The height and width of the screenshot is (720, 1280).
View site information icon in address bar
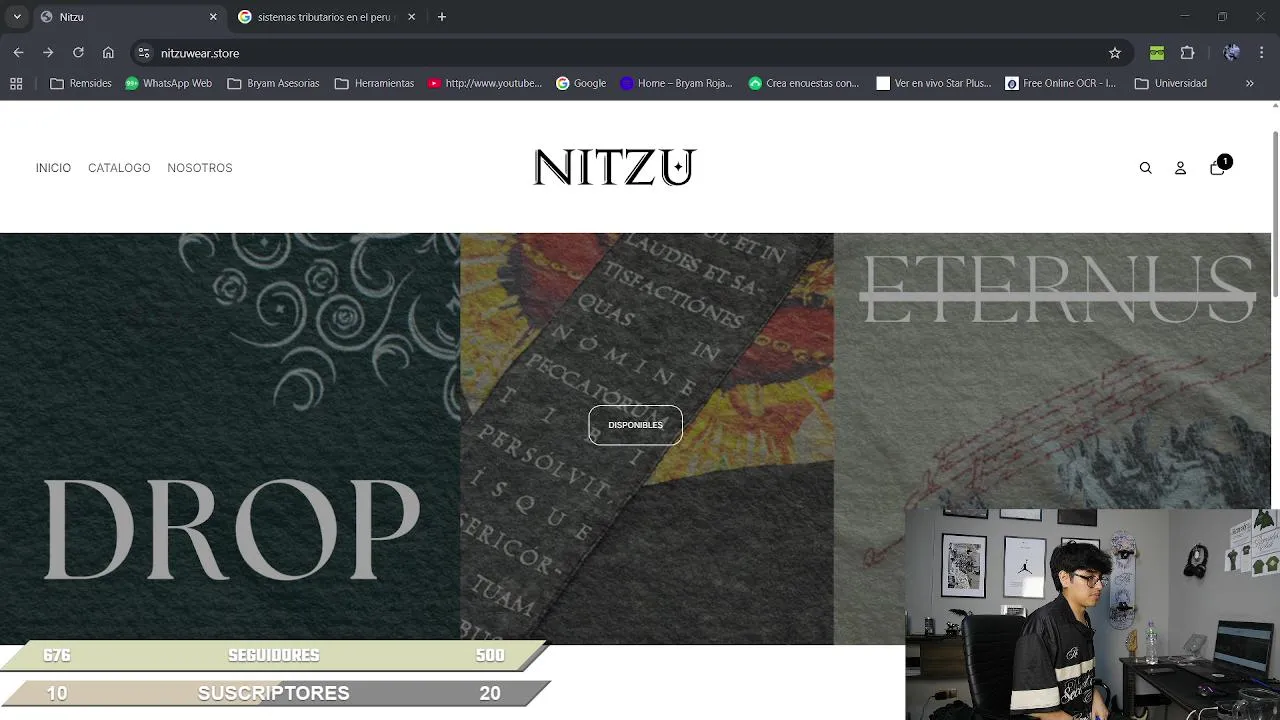(144, 53)
